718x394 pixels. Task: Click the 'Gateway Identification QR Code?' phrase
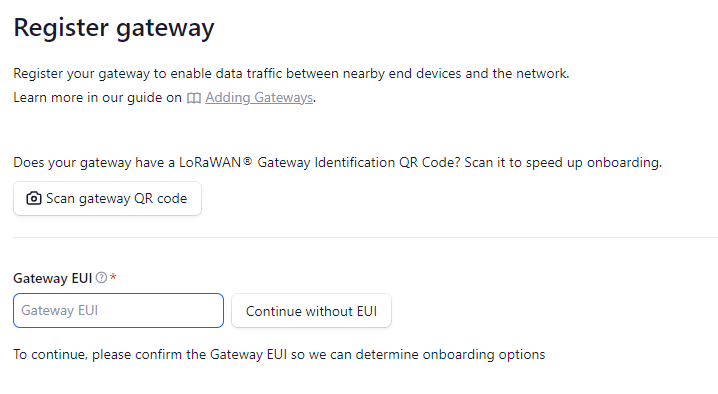tap(359, 163)
